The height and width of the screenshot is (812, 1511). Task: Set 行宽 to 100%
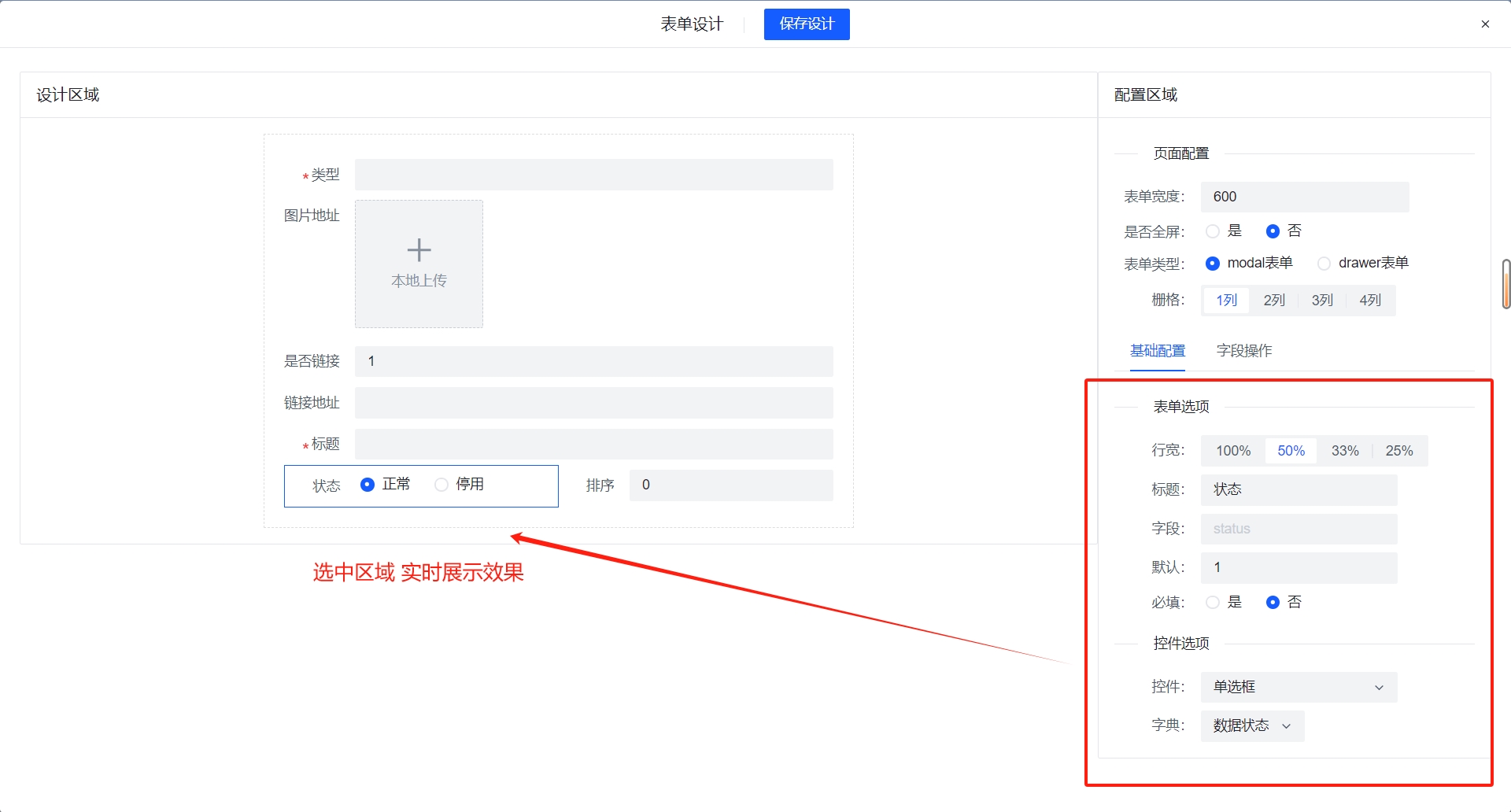1232,450
